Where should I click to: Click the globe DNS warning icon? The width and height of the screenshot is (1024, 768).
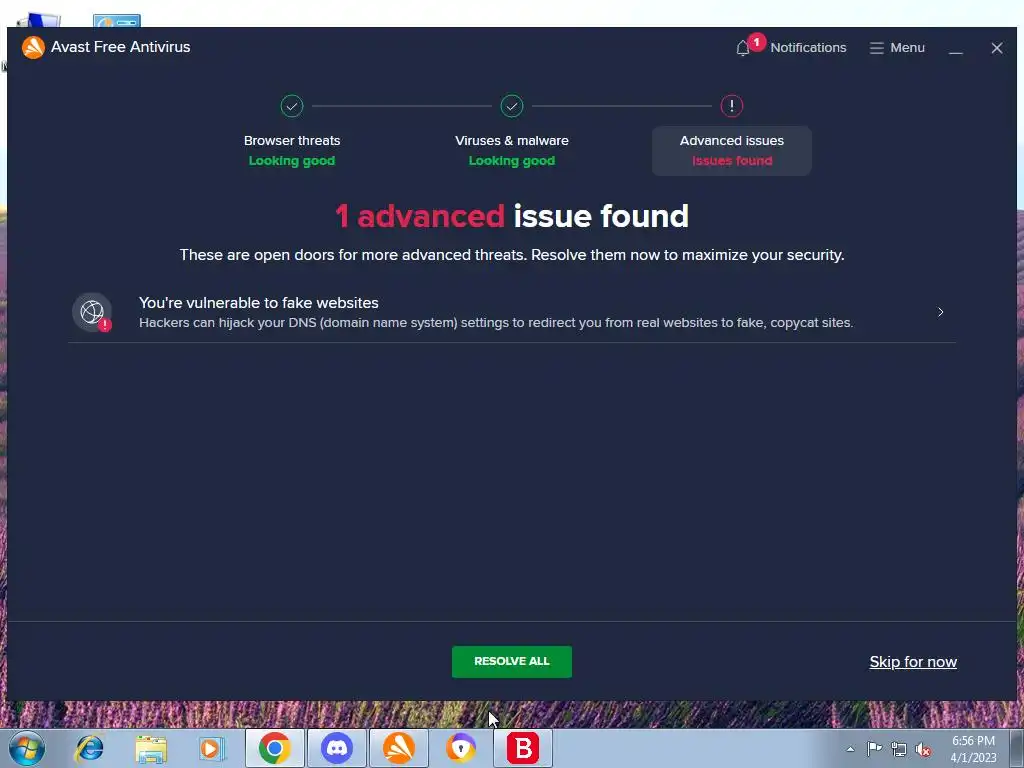pyautogui.click(x=92, y=312)
